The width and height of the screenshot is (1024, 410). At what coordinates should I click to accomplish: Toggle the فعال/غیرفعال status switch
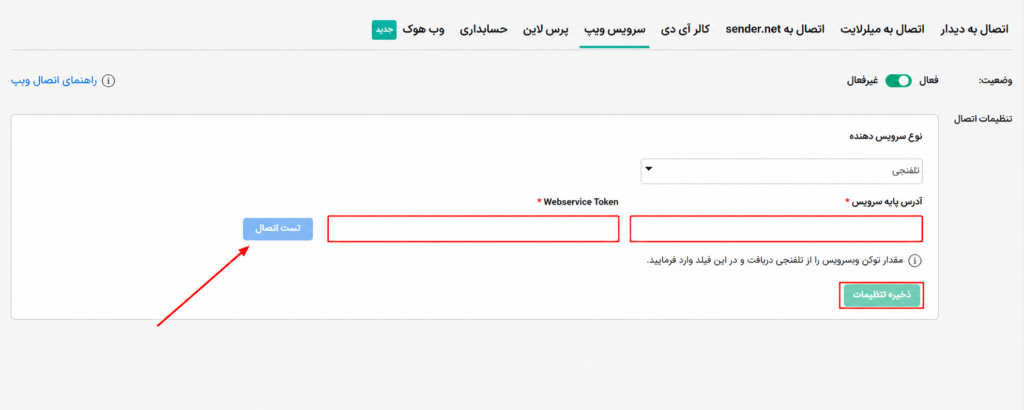898,80
